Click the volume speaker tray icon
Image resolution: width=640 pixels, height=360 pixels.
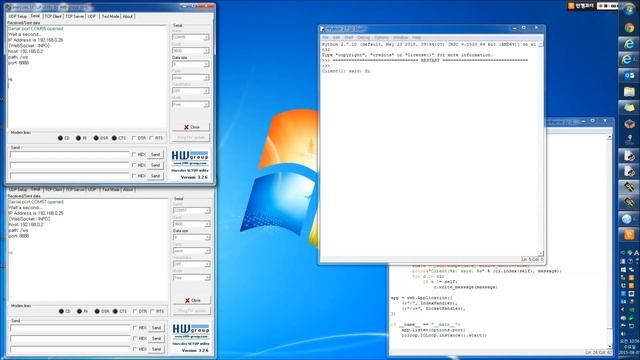point(624,334)
